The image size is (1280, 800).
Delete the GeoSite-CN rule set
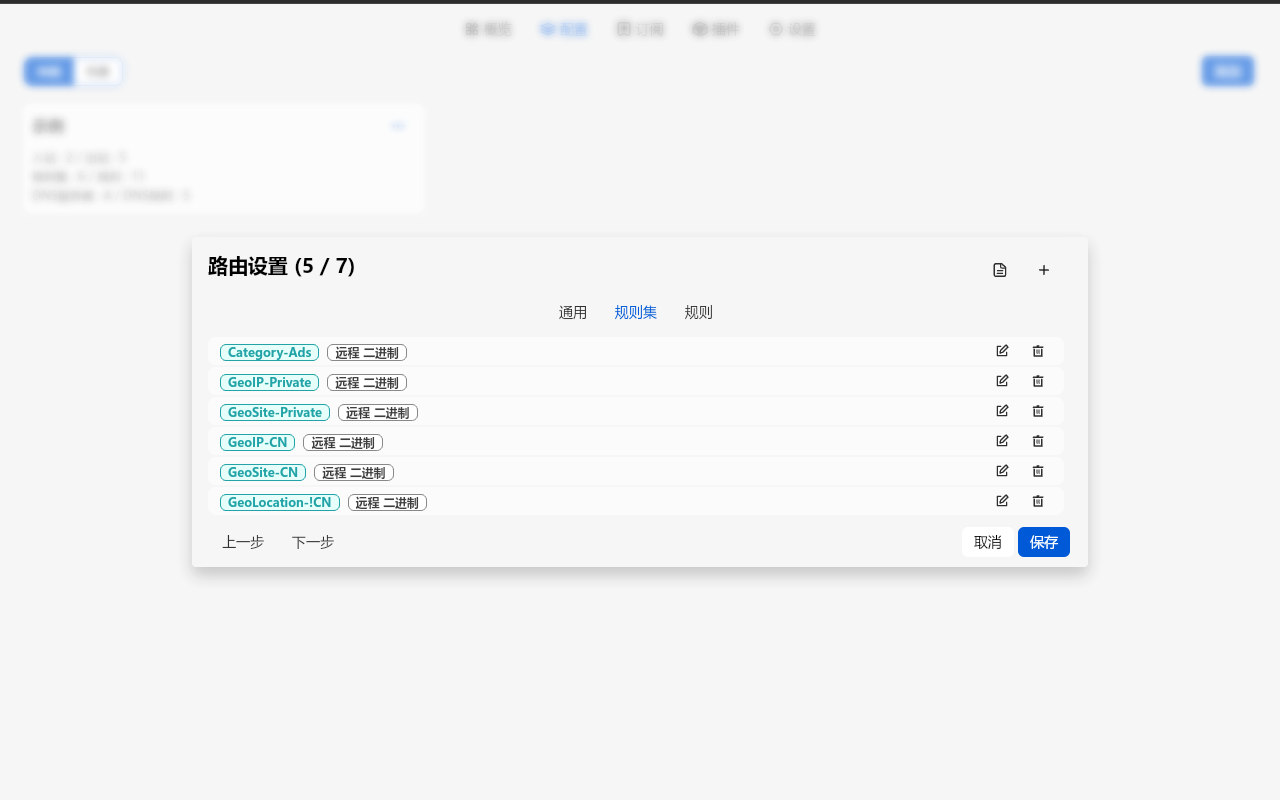[1038, 471]
